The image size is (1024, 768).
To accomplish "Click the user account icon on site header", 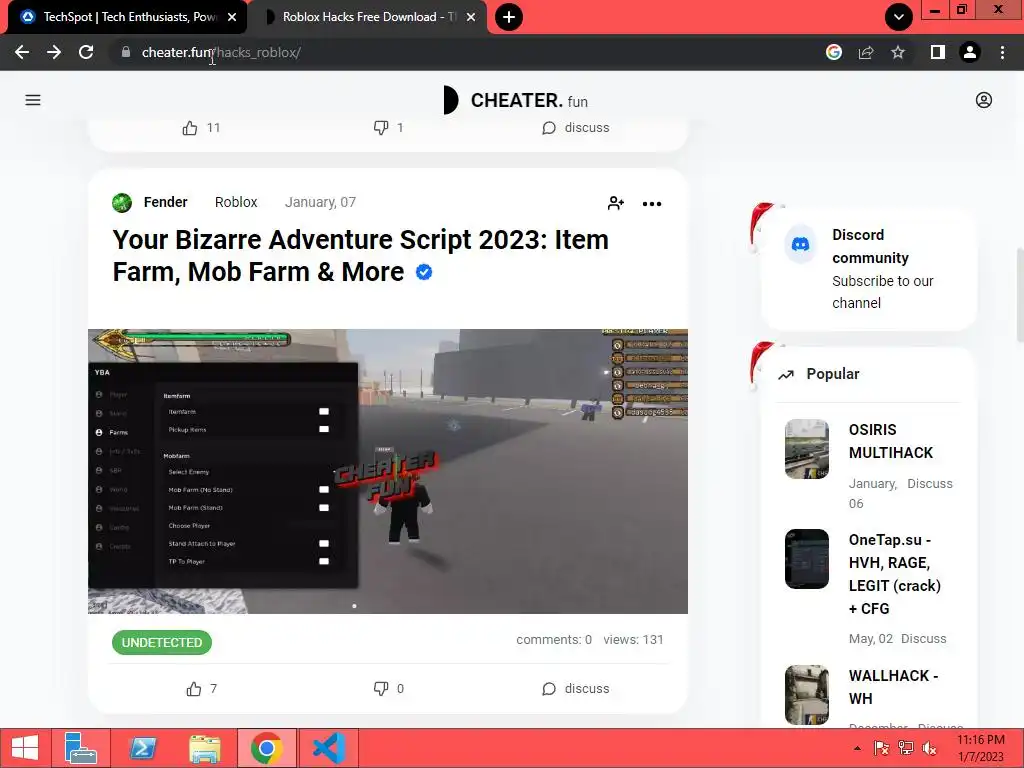I will pos(984,100).
